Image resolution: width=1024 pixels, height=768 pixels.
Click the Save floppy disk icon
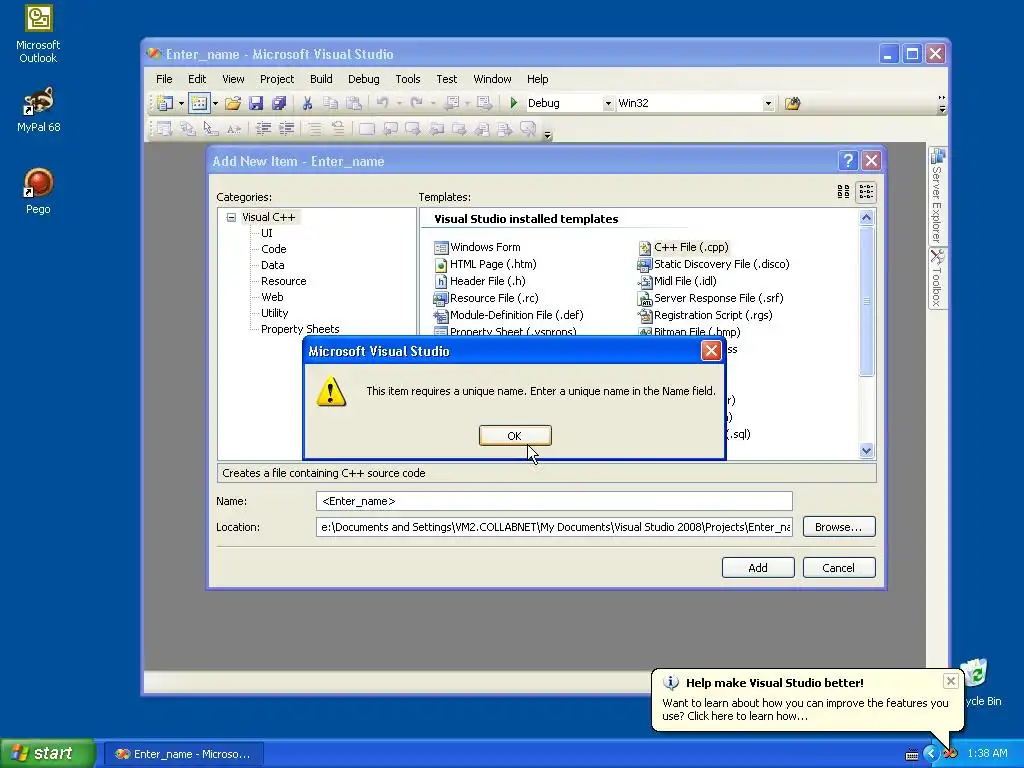tap(255, 103)
